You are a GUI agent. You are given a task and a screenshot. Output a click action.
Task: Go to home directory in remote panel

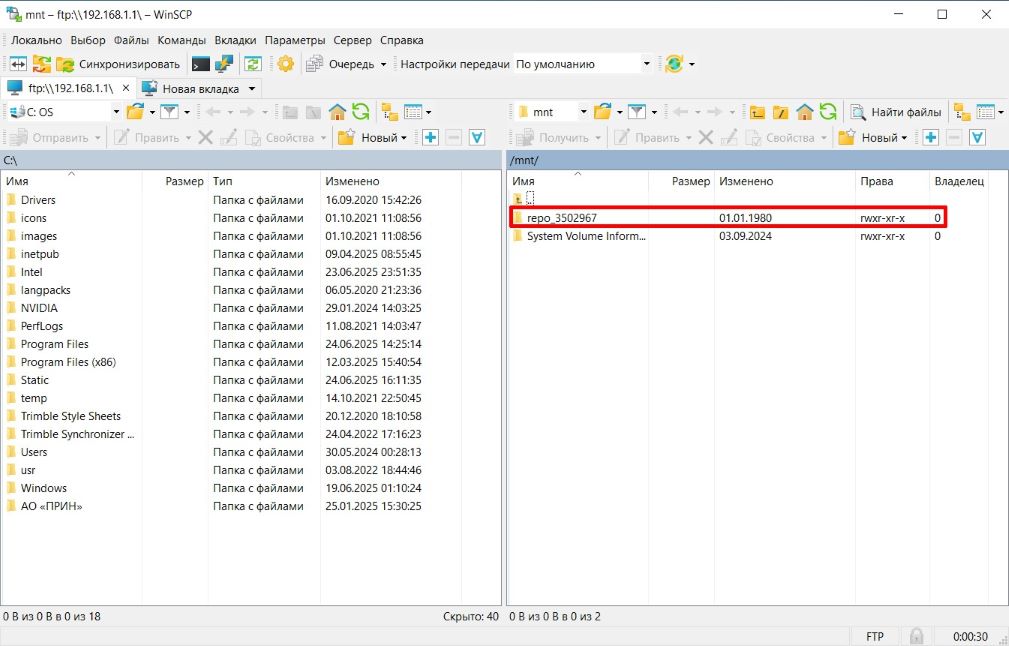click(805, 112)
